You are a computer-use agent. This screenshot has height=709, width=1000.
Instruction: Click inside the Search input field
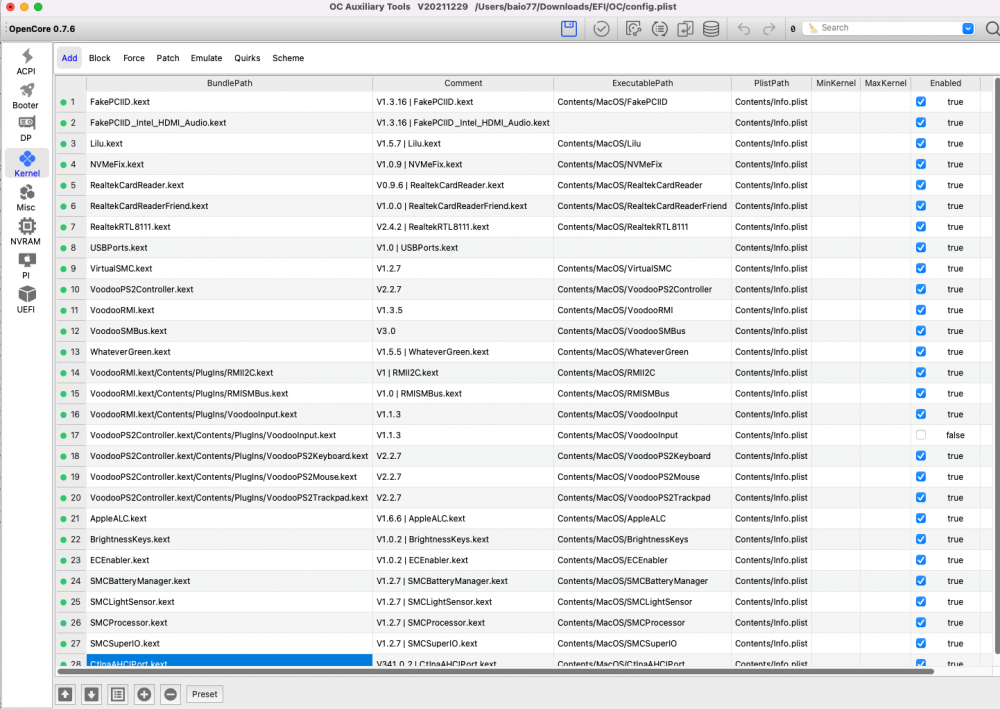tap(890, 28)
